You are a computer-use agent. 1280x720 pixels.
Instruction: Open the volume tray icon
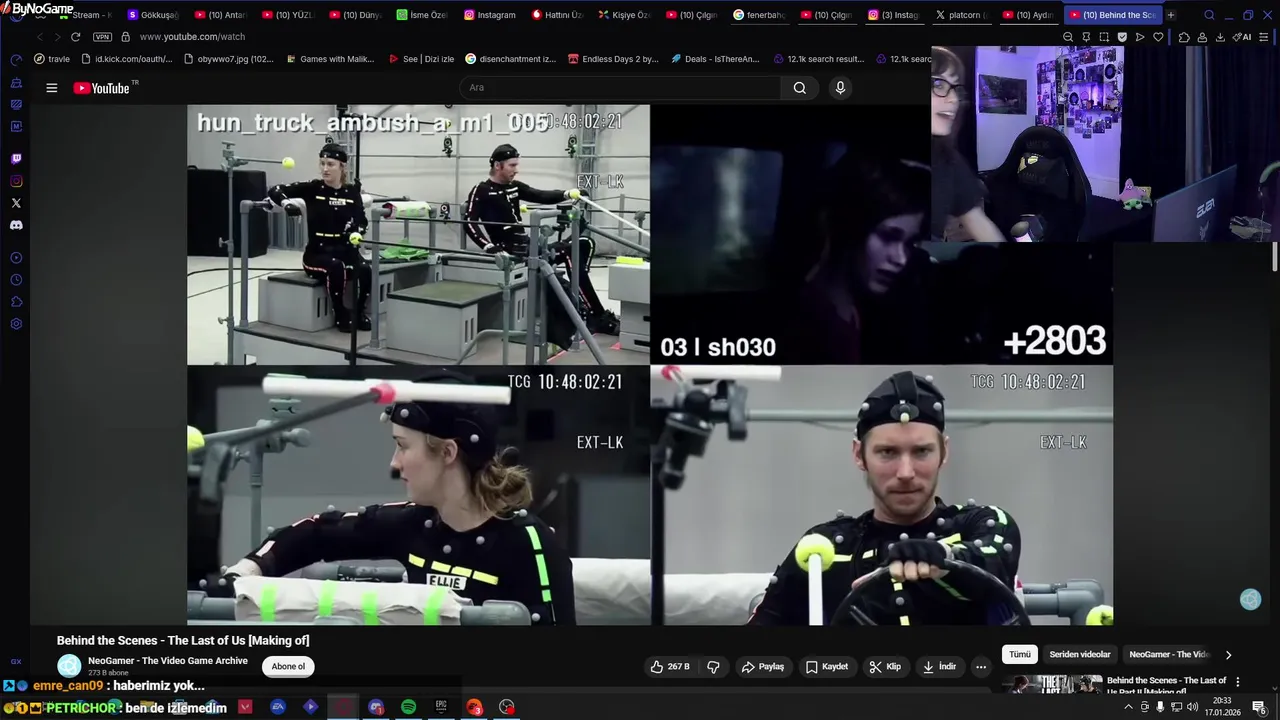click(1192, 707)
